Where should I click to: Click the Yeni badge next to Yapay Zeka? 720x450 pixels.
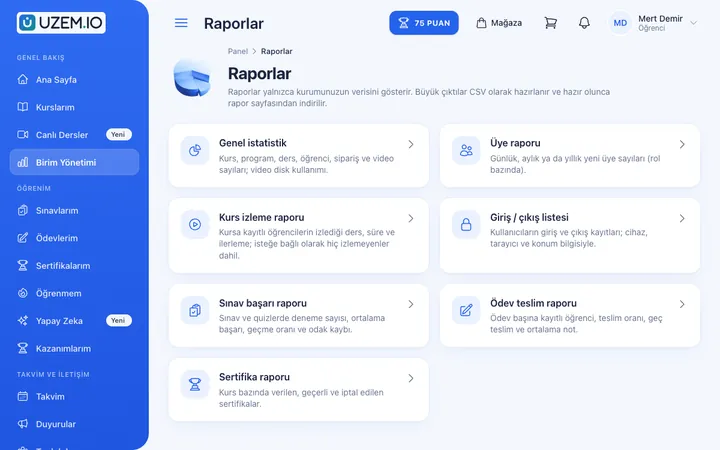pyautogui.click(x=118, y=320)
